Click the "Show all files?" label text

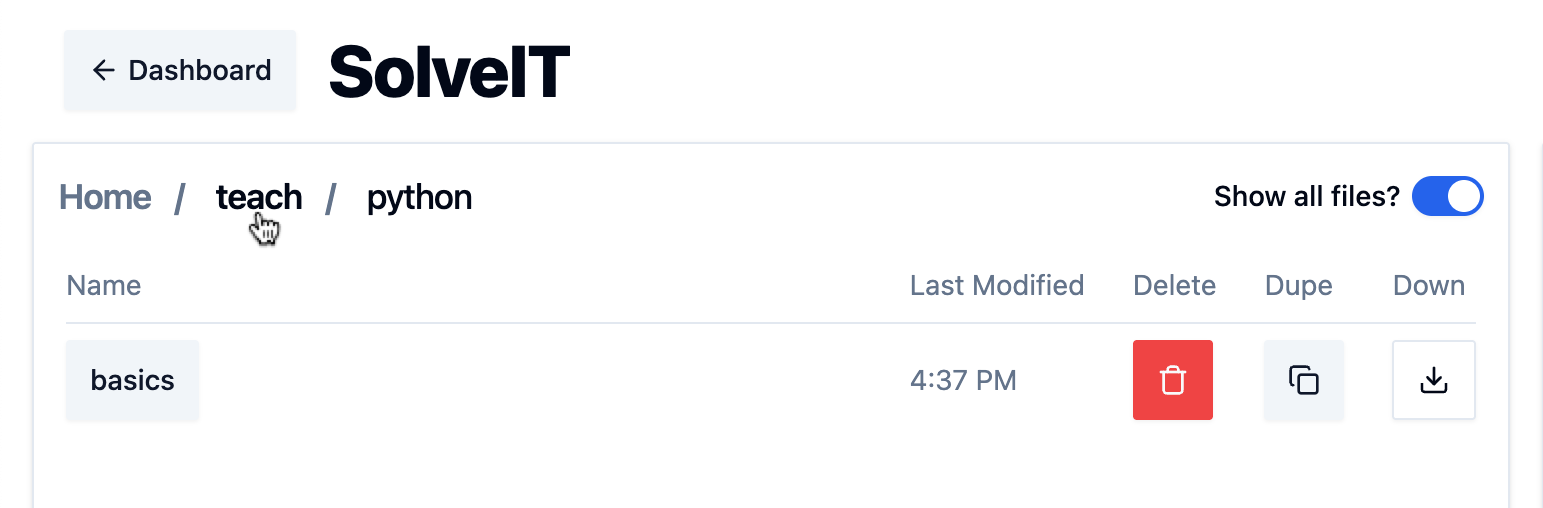coord(1306,197)
